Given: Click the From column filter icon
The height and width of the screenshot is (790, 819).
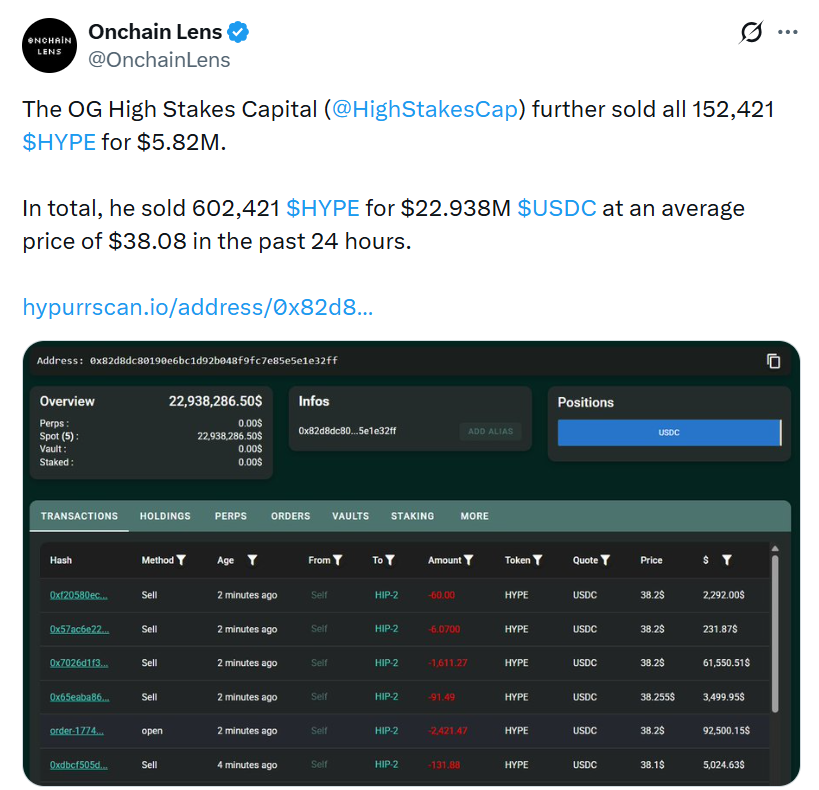Looking at the screenshot, I should pyautogui.click(x=338, y=560).
